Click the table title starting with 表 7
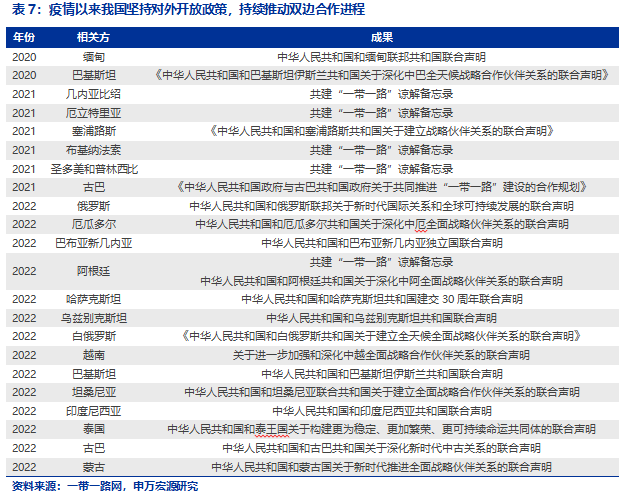 pyautogui.click(x=188, y=9)
